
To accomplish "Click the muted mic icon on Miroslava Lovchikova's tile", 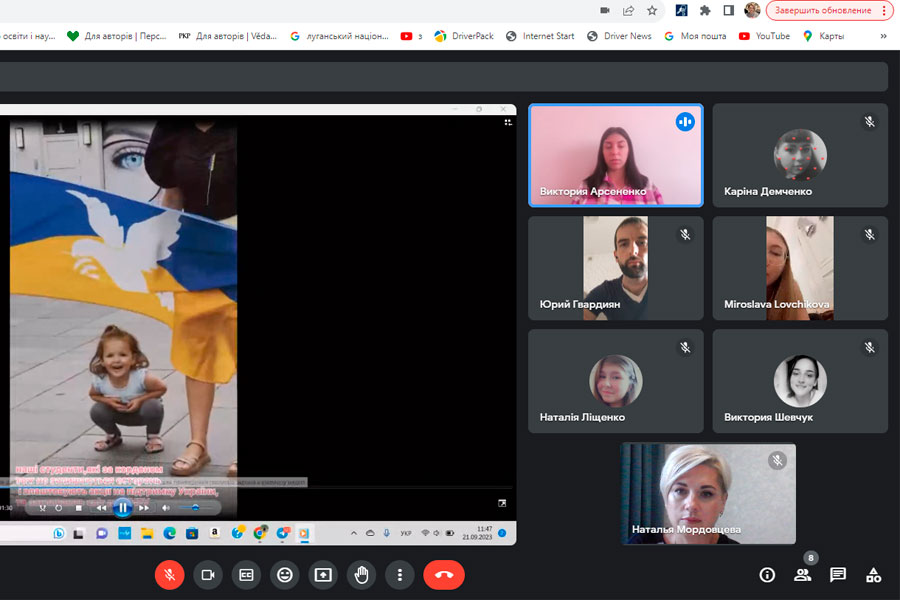I will [x=870, y=234].
